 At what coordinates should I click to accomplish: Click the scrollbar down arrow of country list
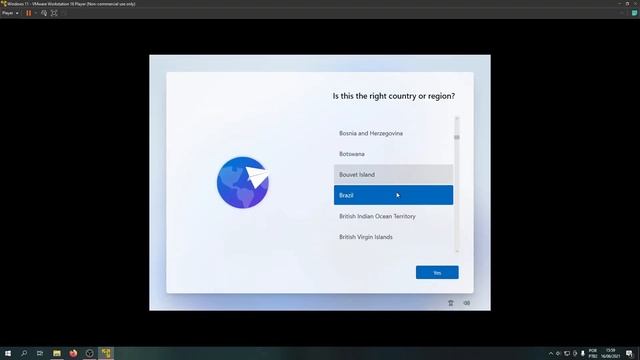457,251
